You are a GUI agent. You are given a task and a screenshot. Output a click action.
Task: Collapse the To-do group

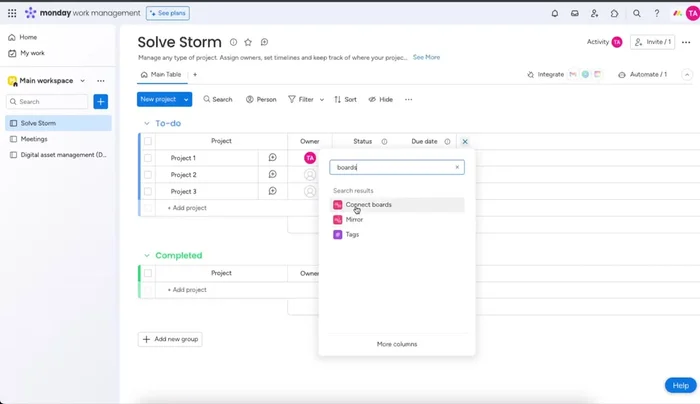click(146, 124)
